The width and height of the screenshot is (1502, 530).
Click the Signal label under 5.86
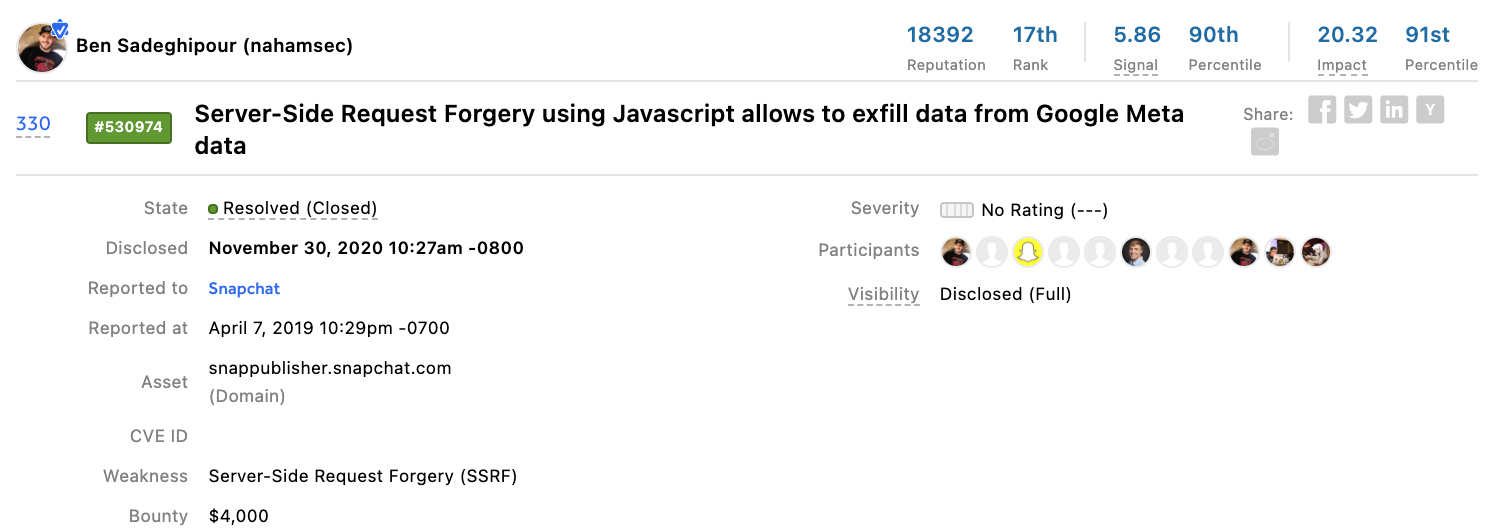(x=1136, y=65)
